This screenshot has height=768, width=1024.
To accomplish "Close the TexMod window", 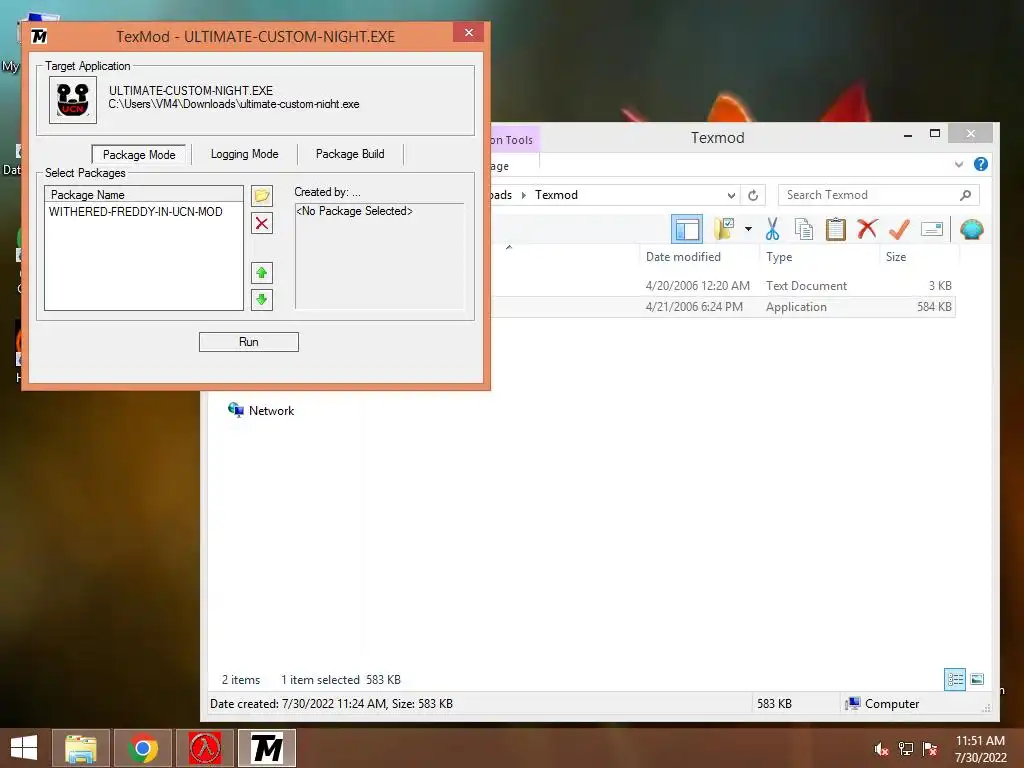I will click(x=469, y=32).
